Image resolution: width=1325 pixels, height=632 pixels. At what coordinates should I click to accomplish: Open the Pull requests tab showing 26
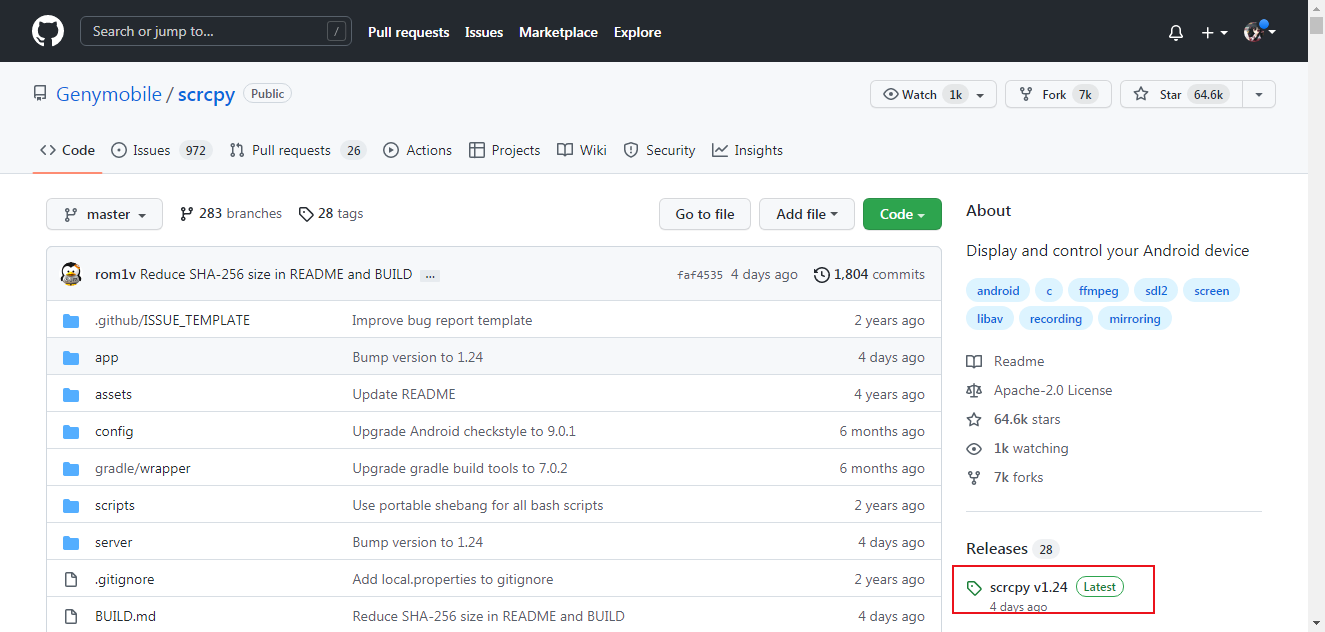click(x=298, y=150)
